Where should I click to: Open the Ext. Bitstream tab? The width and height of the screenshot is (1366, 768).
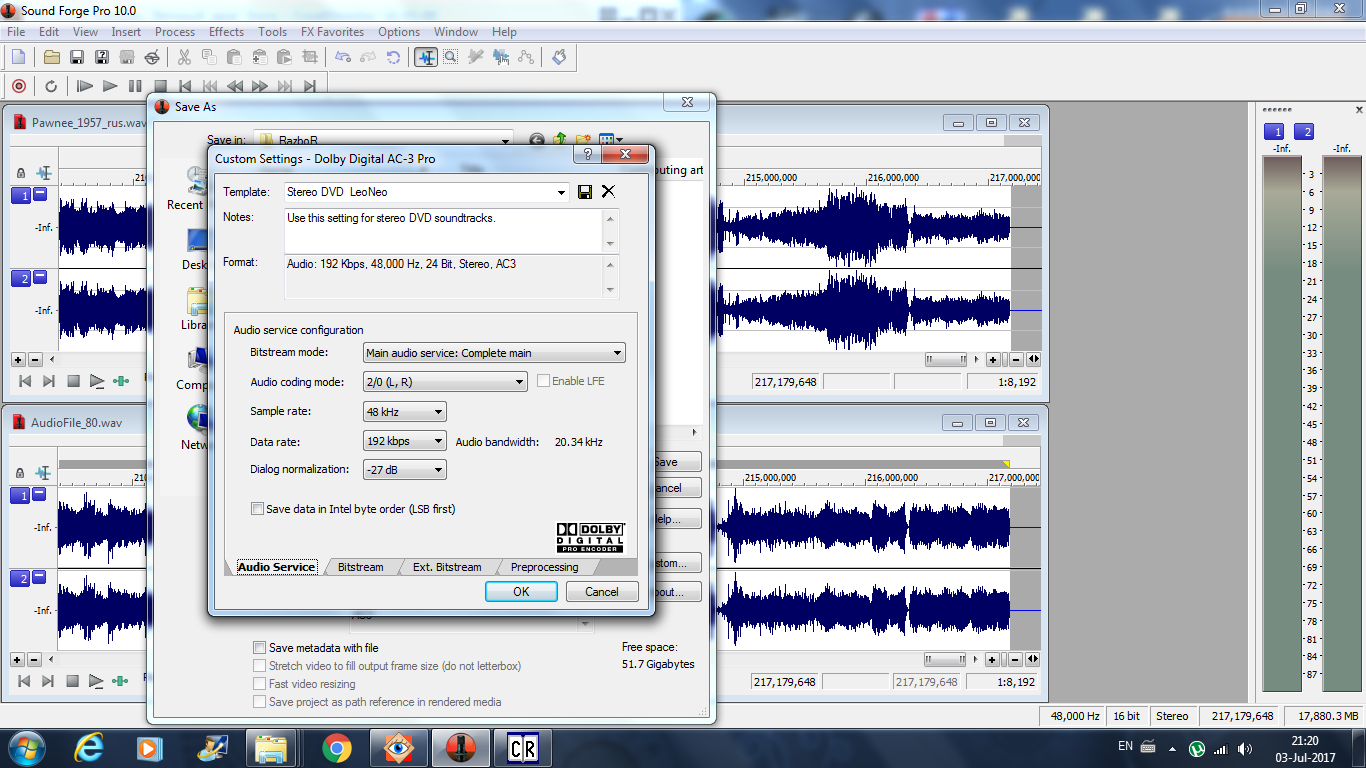[447, 567]
